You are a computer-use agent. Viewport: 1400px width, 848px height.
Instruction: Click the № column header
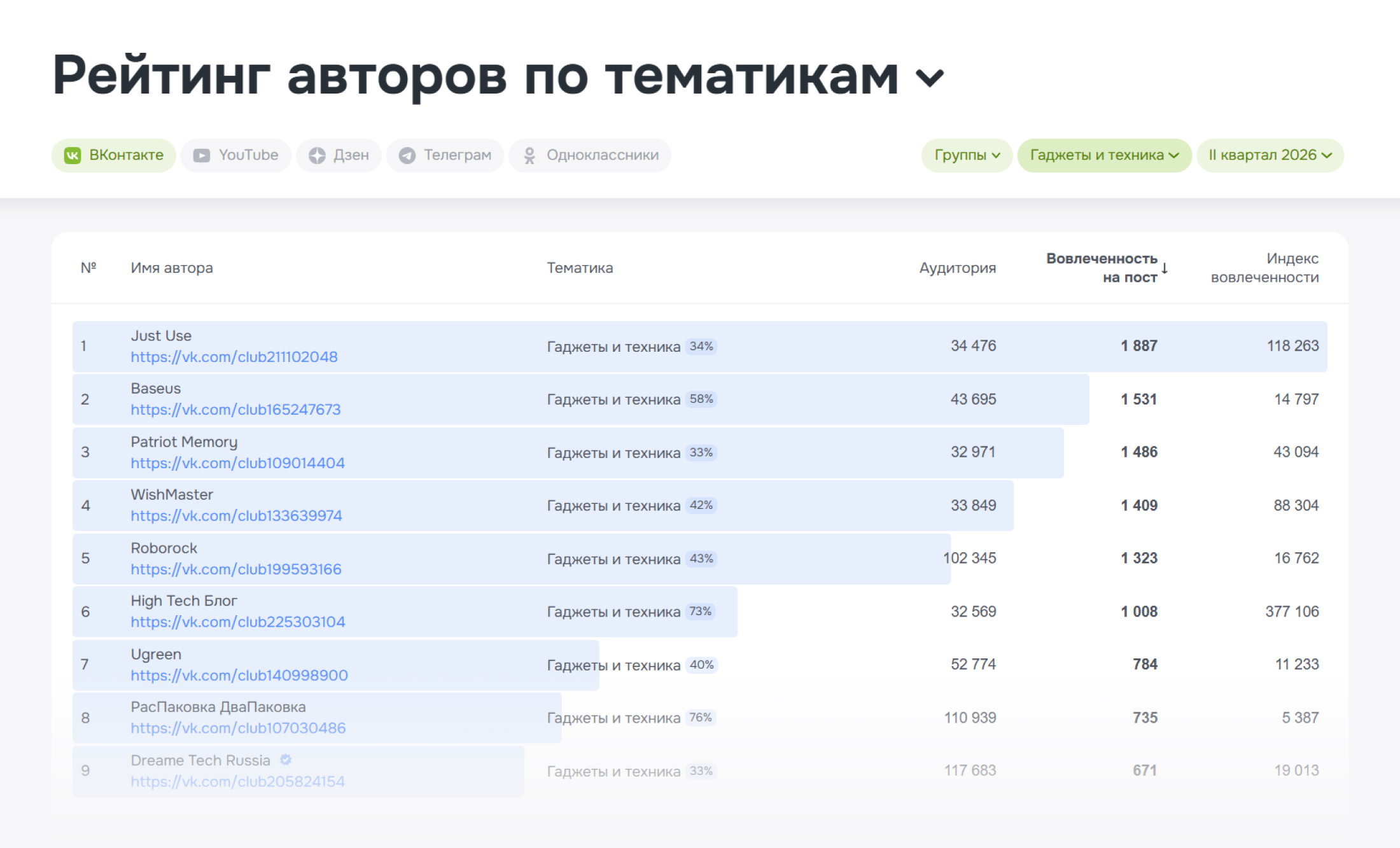click(x=88, y=268)
